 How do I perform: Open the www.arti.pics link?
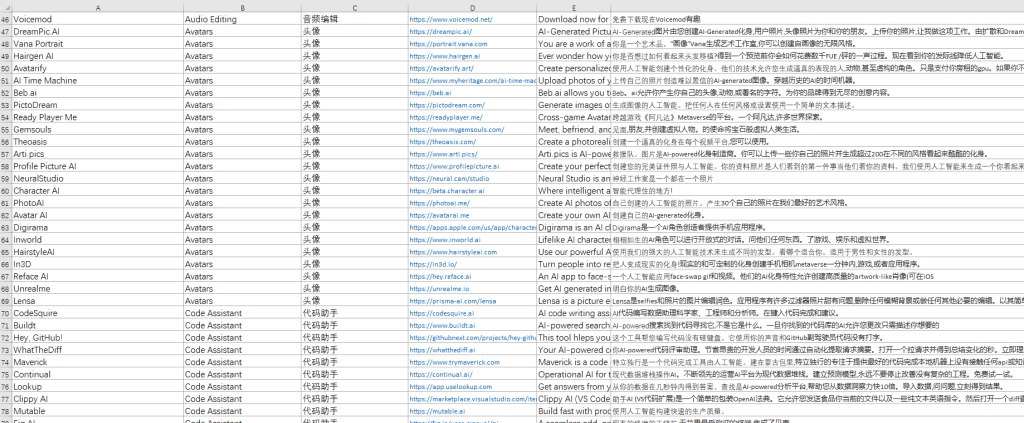point(443,154)
